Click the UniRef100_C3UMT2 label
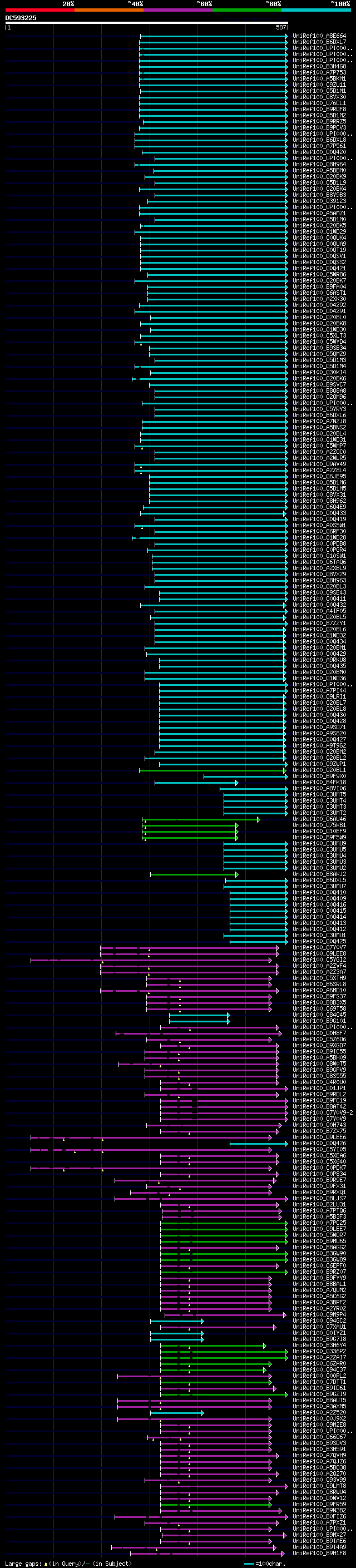 pyautogui.click(x=319, y=813)
